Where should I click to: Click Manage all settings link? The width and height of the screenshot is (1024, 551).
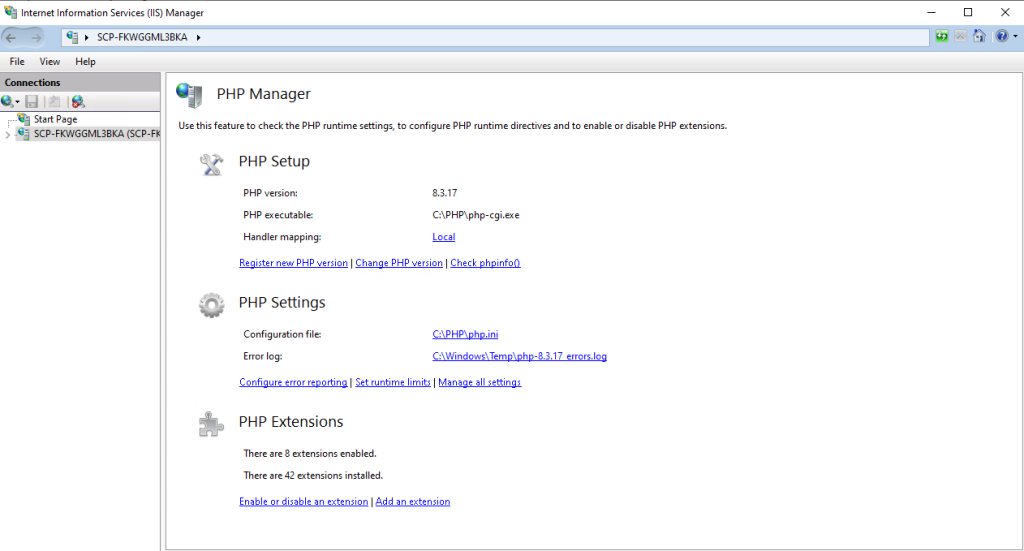[x=479, y=383]
